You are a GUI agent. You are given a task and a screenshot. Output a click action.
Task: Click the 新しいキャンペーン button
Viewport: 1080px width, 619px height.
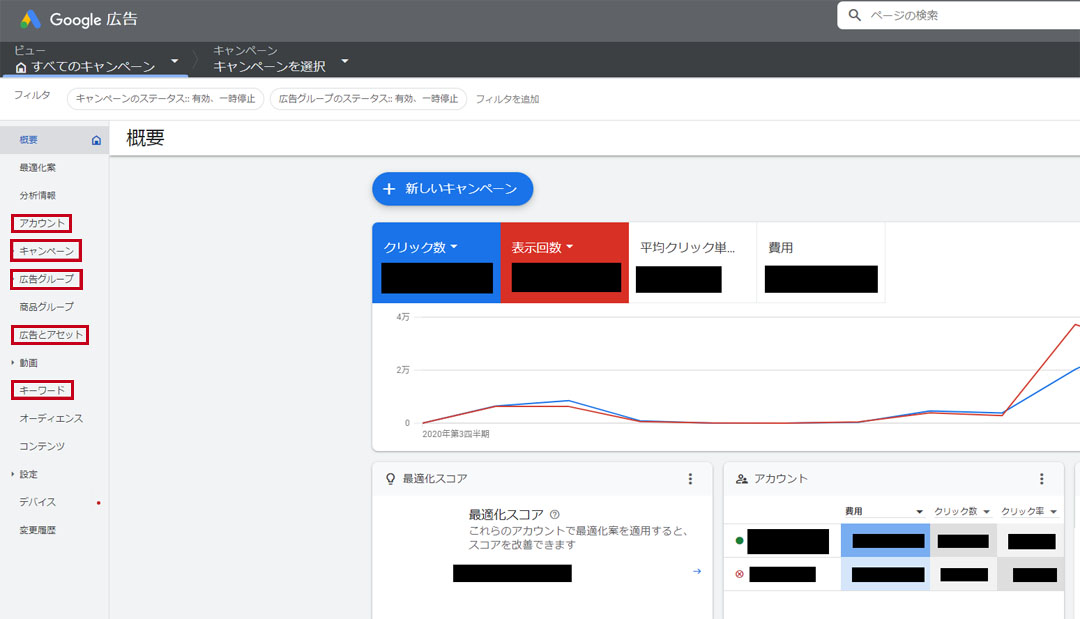452,189
